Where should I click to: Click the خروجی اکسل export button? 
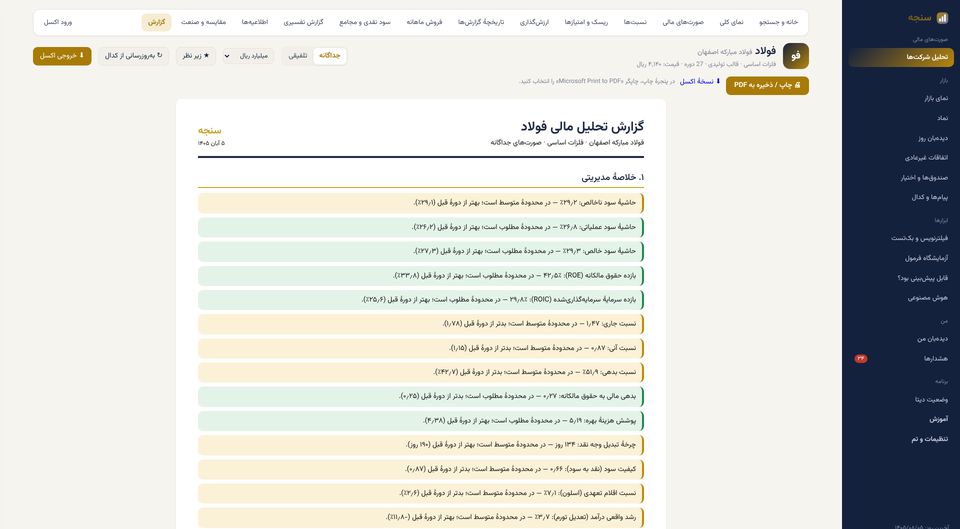[62, 56]
